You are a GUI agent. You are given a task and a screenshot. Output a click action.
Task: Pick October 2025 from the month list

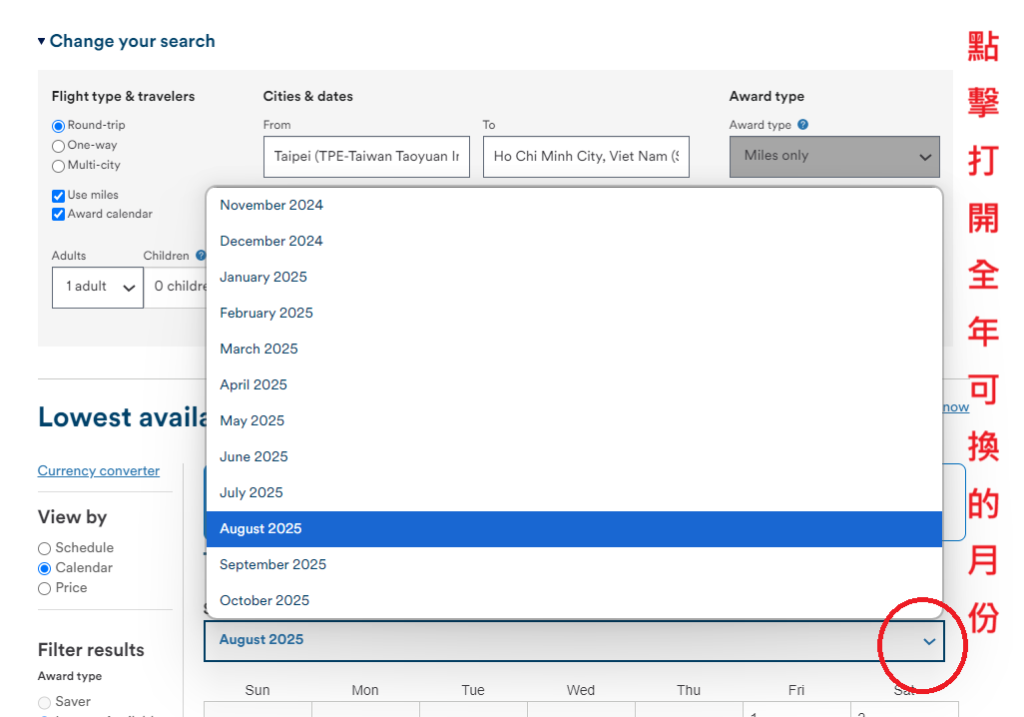(265, 601)
